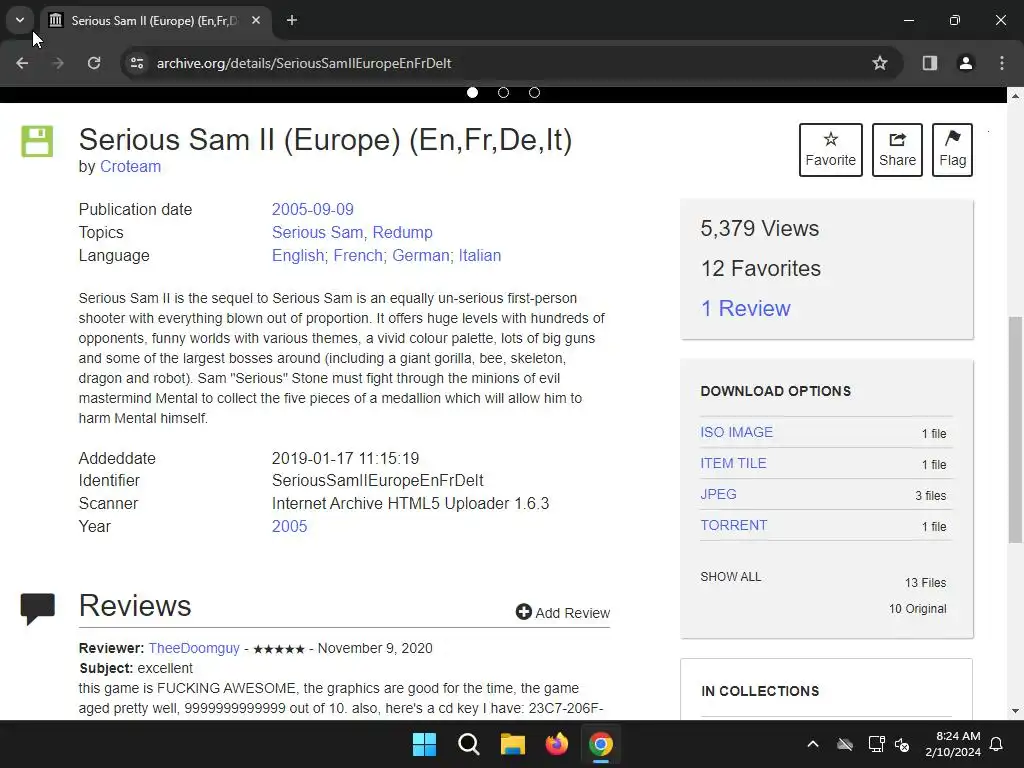Open the Croteam creator link
Screen dimensions: 1024x768
coord(130,167)
